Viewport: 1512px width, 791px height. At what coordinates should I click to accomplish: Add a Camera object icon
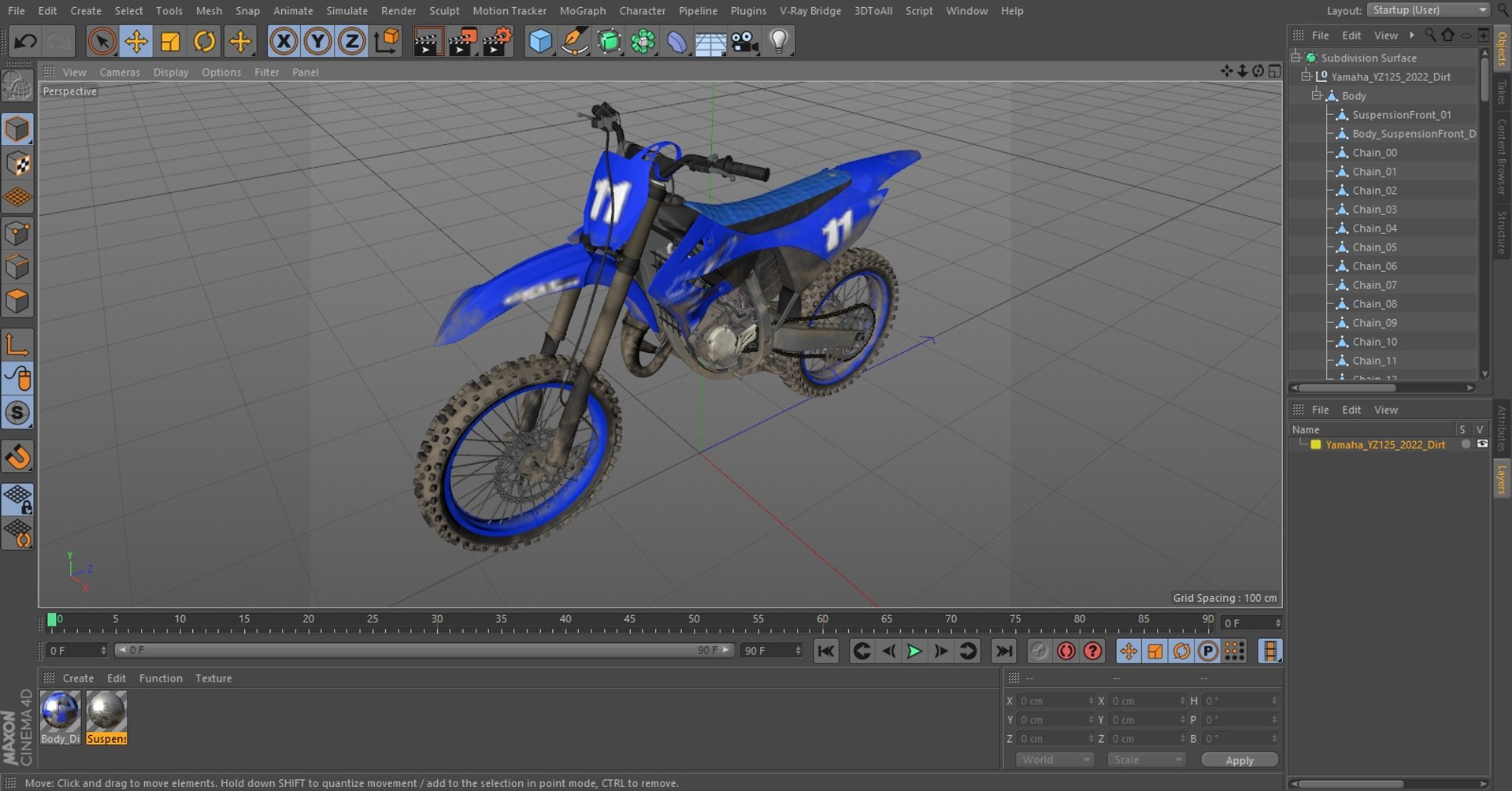(x=744, y=41)
